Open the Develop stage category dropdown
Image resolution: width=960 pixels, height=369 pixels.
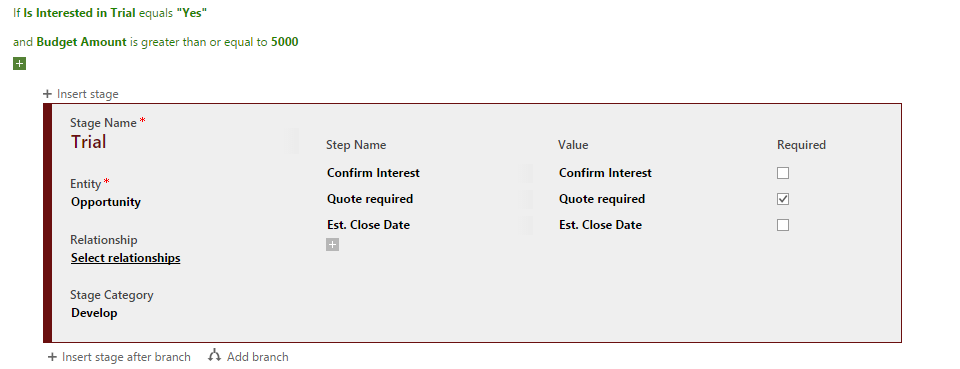(94, 313)
